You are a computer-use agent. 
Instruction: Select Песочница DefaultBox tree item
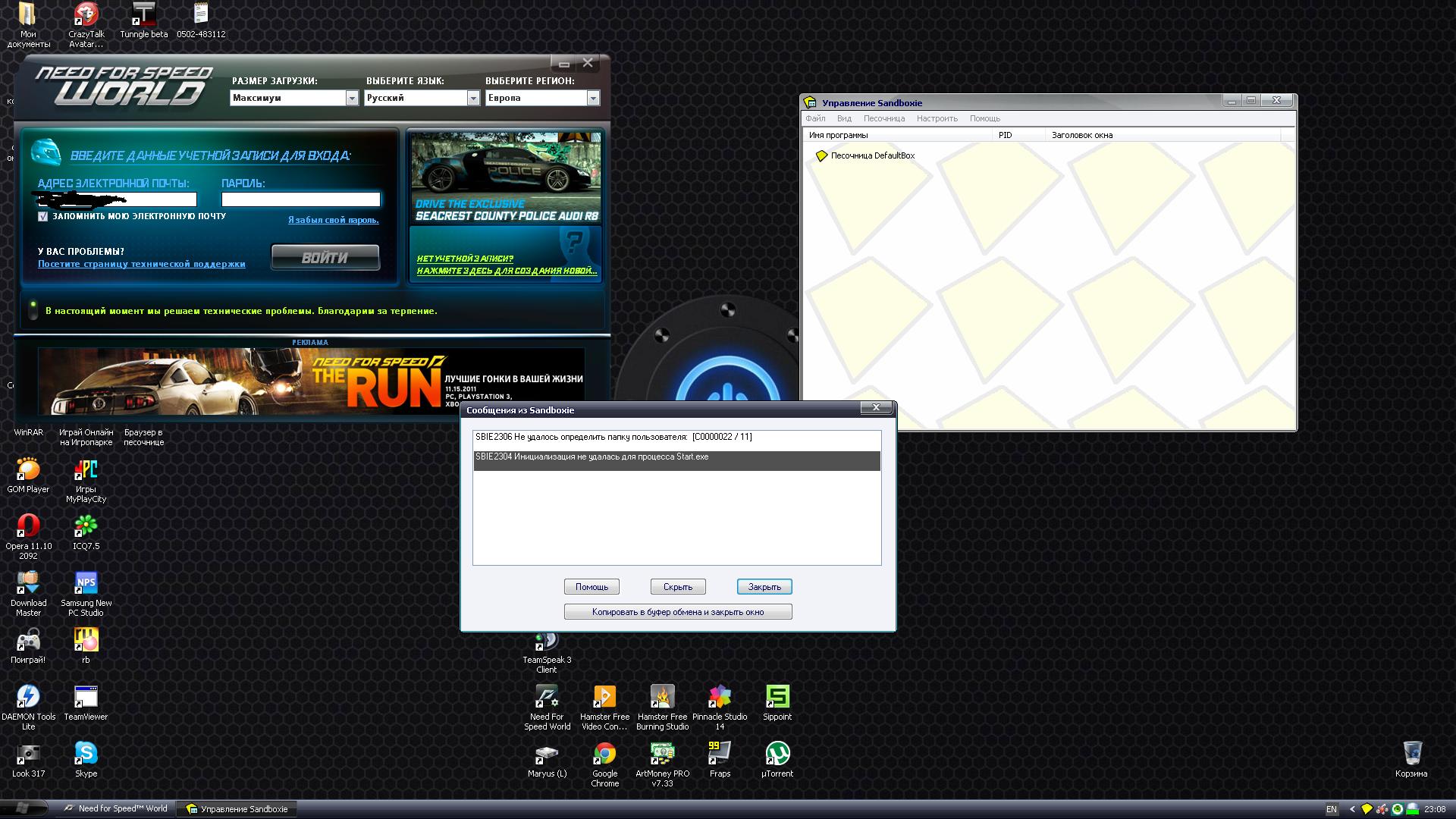[865, 155]
